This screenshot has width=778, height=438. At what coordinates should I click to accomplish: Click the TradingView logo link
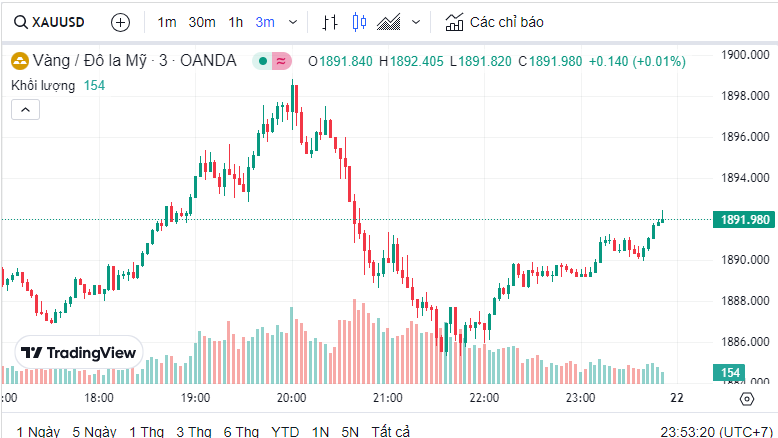tap(79, 353)
